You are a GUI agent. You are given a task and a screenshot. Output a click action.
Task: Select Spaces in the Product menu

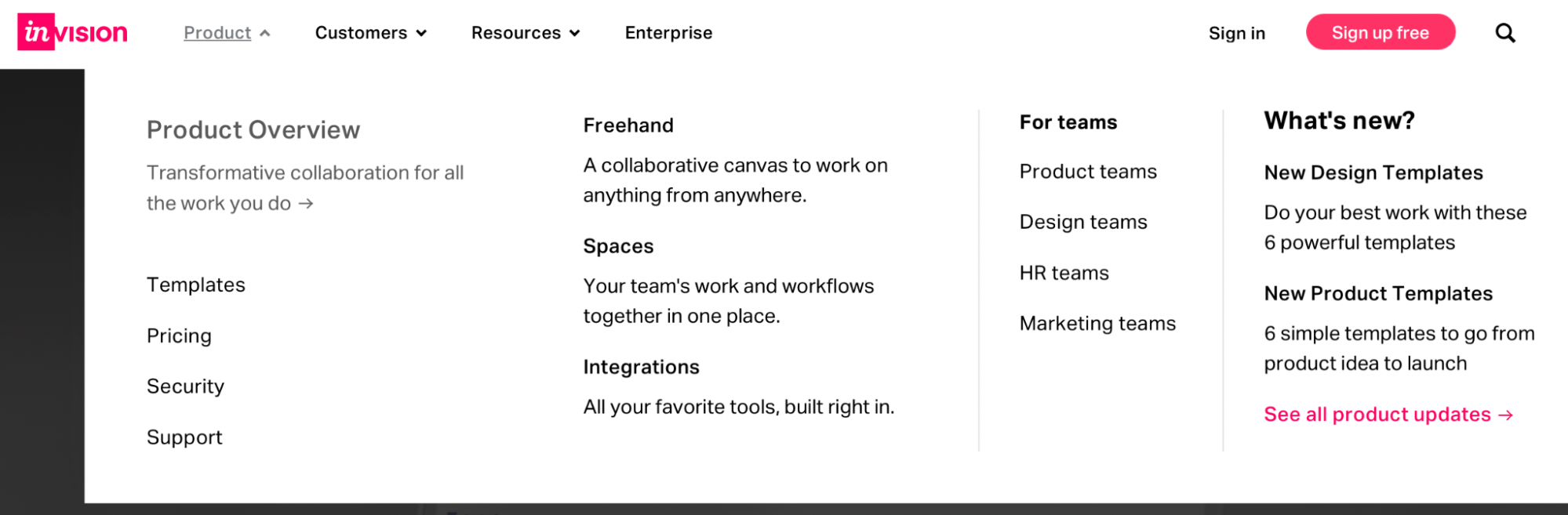tap(618, 246)
